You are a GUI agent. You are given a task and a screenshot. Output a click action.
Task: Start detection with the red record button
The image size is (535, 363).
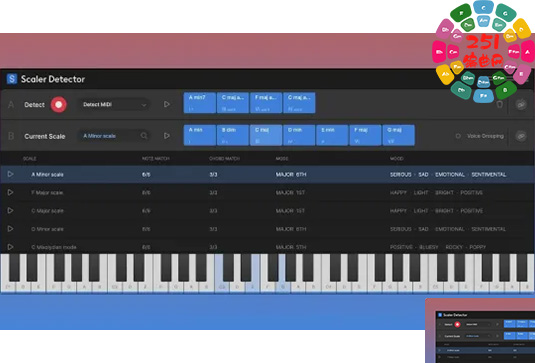[59, 104]
